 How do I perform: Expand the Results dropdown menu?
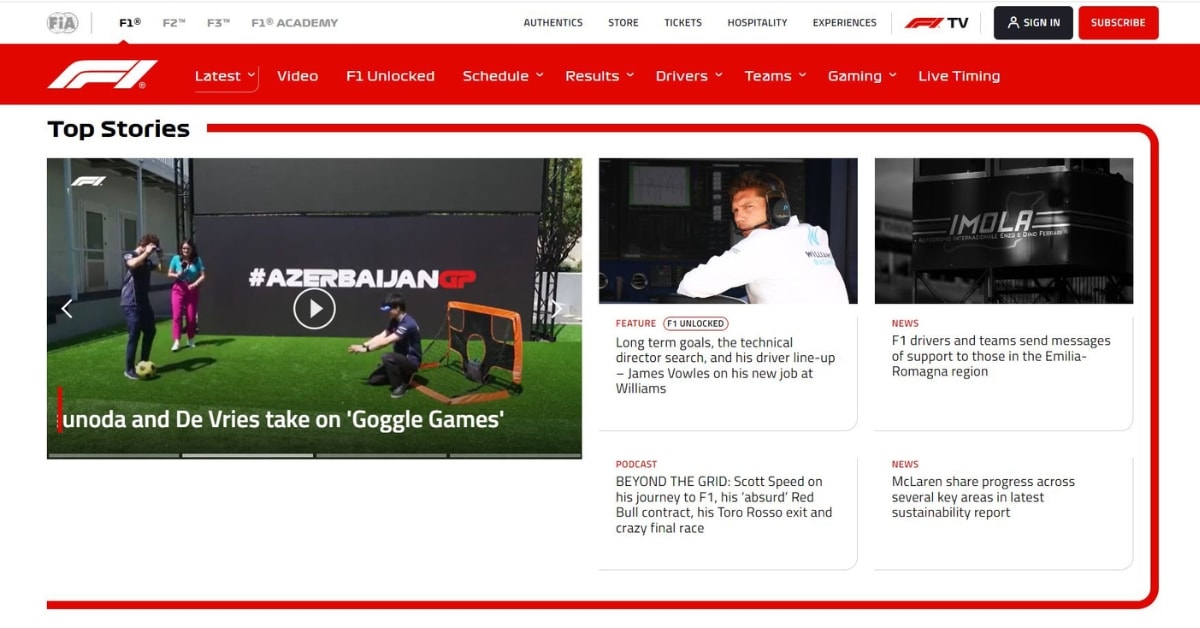click(x=599, y=76)
